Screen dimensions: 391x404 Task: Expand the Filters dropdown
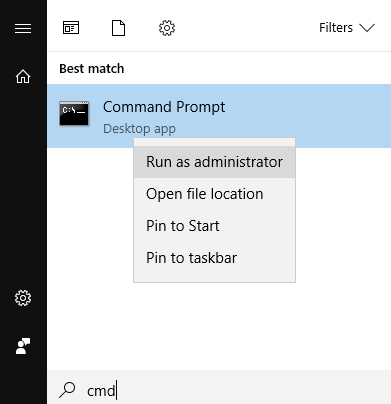tap(347, 28)
